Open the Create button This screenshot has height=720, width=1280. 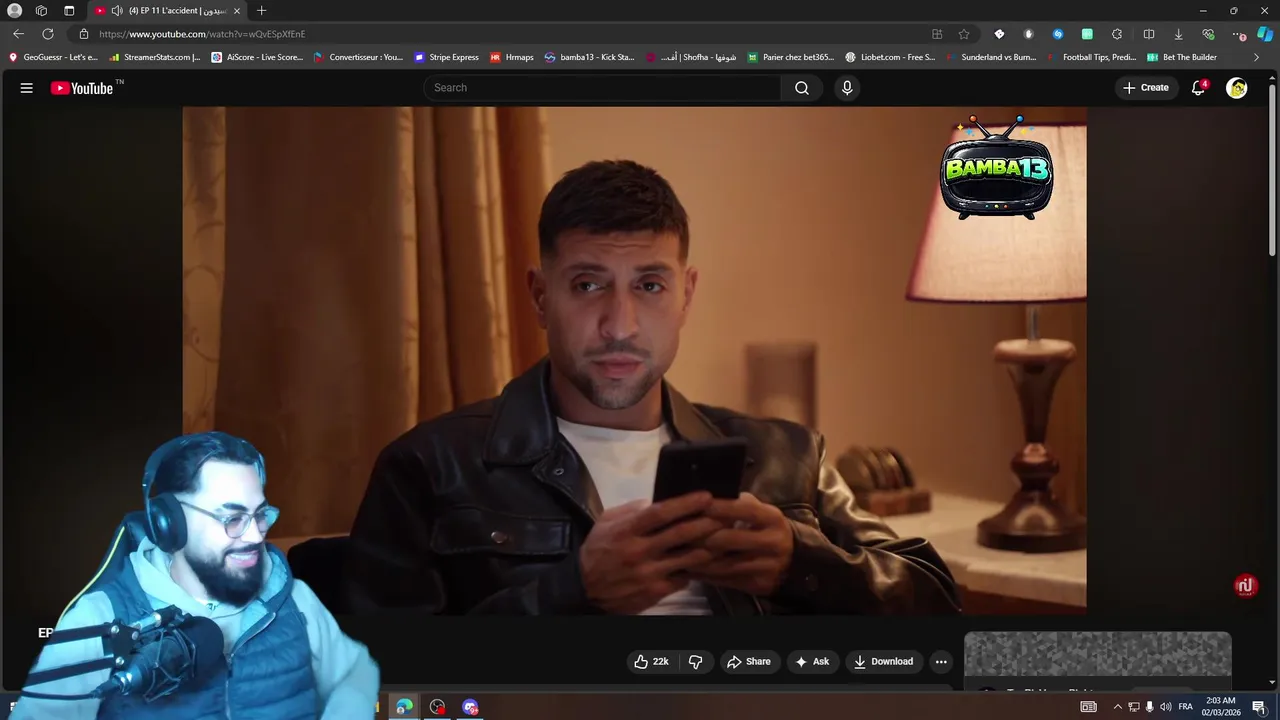[x=1146, y=88]
